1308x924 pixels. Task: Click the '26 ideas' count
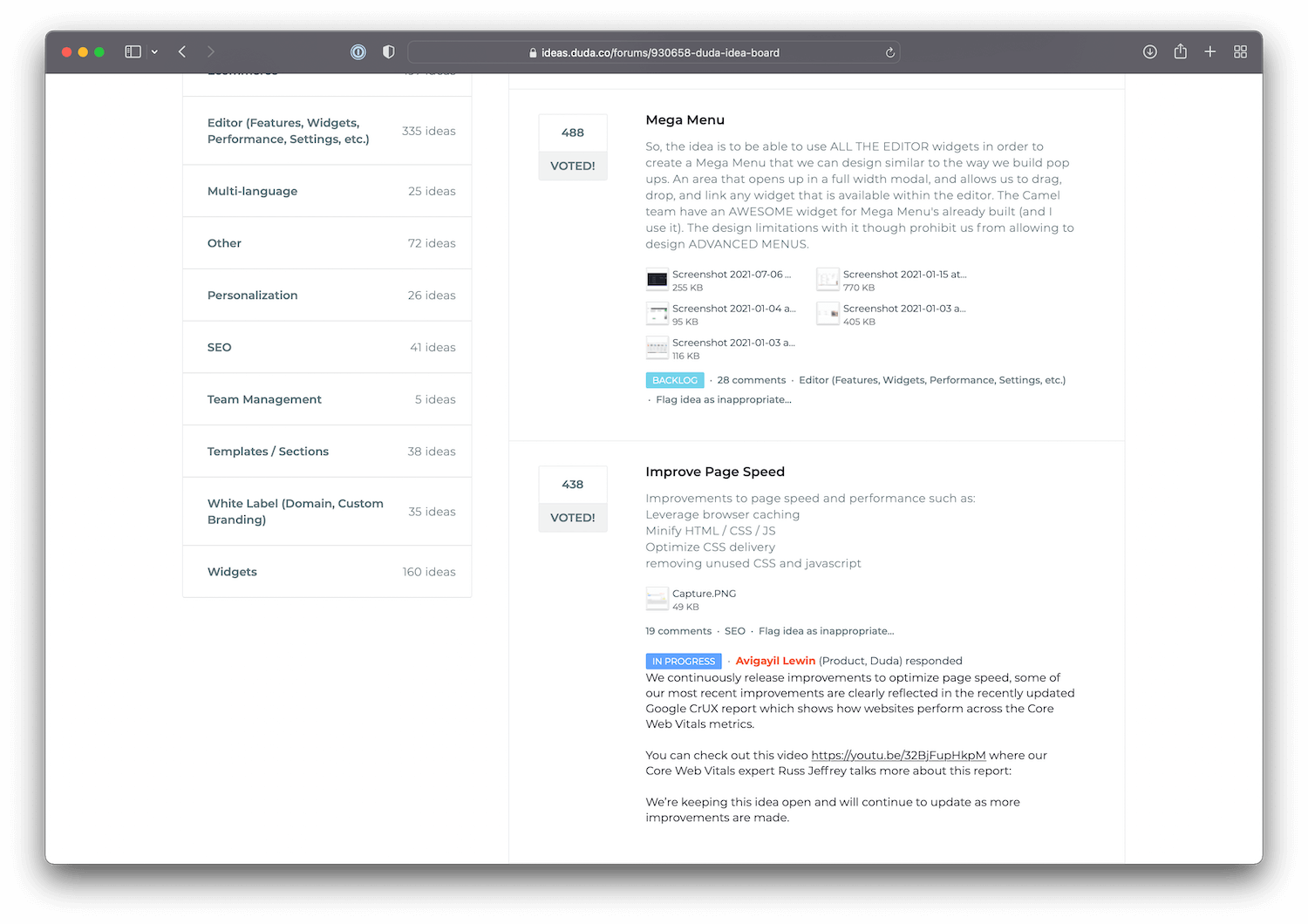pos(432,296)
